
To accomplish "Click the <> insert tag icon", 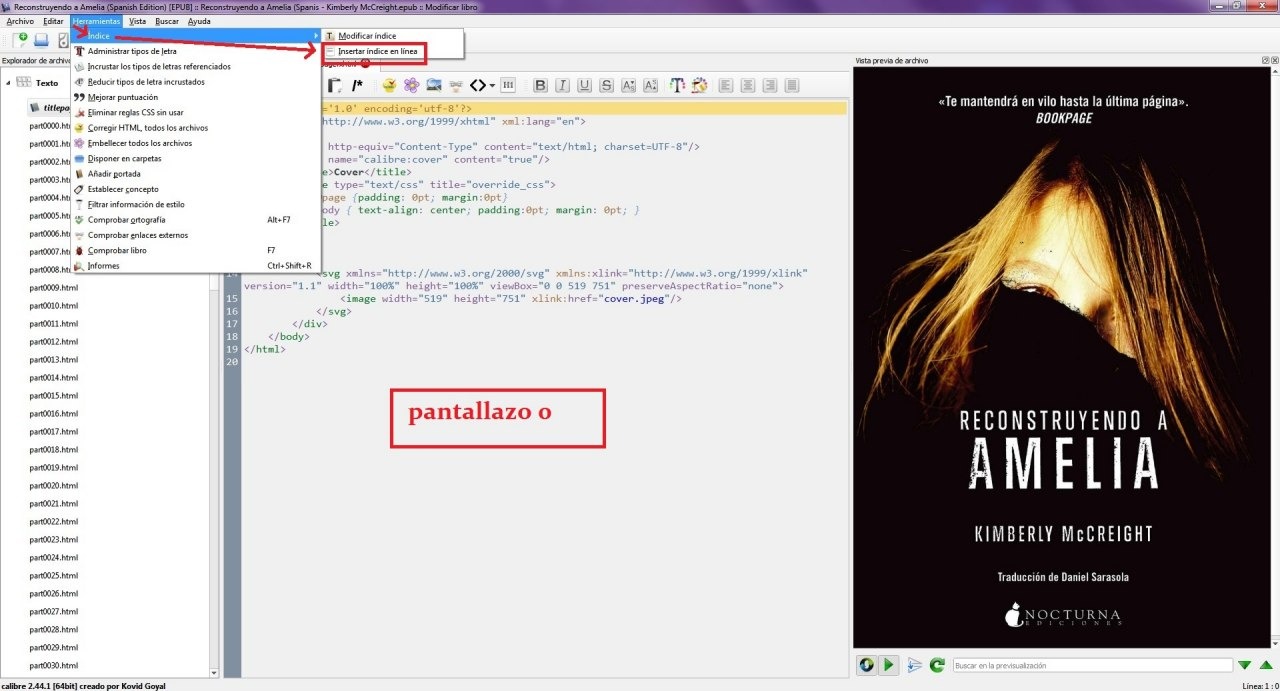I will pyautogui.click(x=478, y=85).
